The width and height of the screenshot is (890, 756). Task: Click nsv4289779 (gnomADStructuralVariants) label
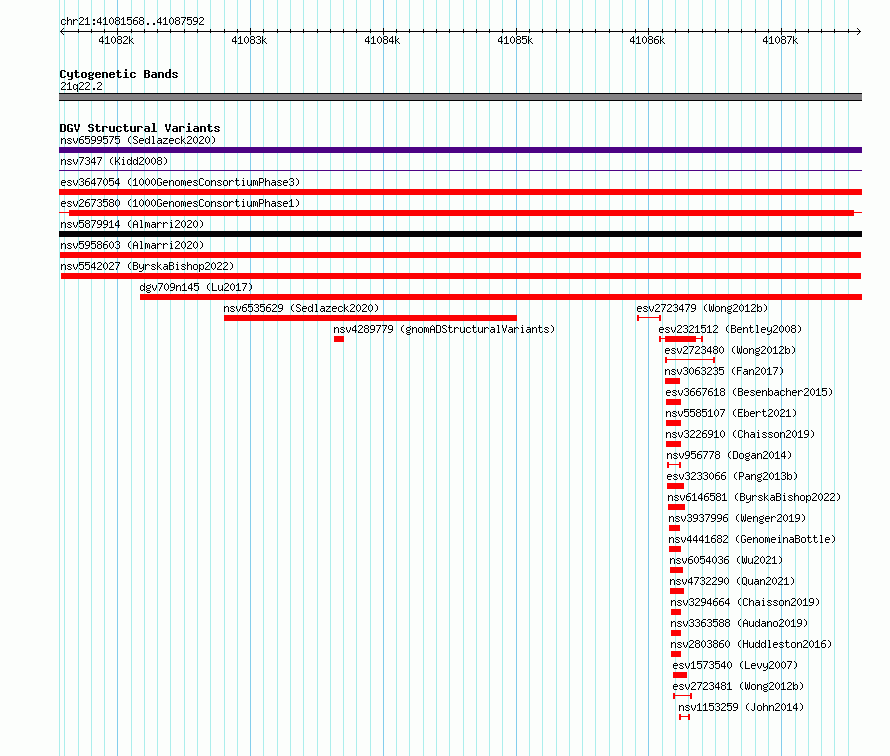tap(444, 329)
